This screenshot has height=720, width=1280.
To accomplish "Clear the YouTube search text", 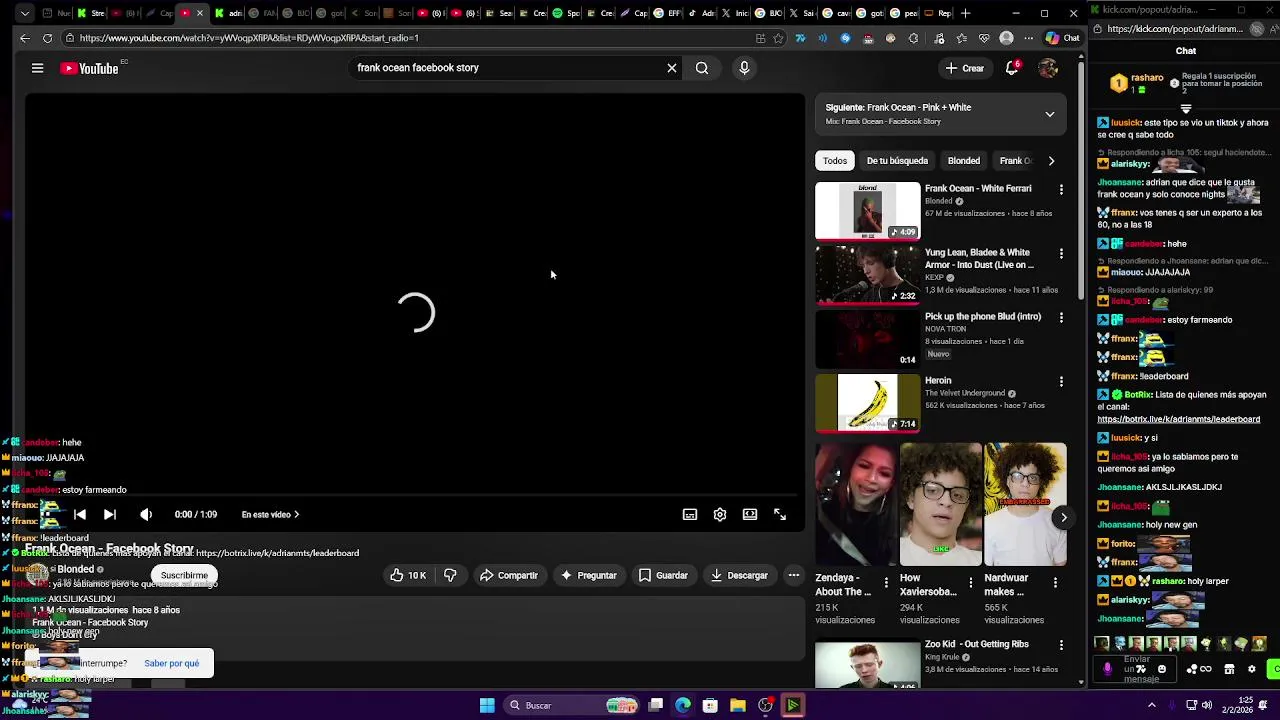I will click(672, 68).
